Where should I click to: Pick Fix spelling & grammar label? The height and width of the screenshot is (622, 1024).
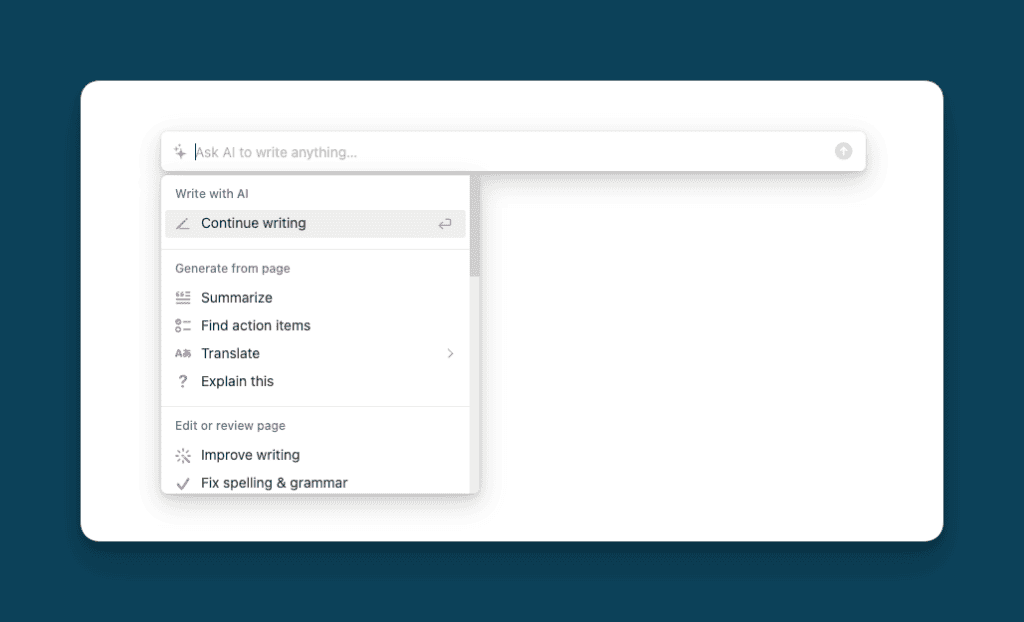click(274, 484)
